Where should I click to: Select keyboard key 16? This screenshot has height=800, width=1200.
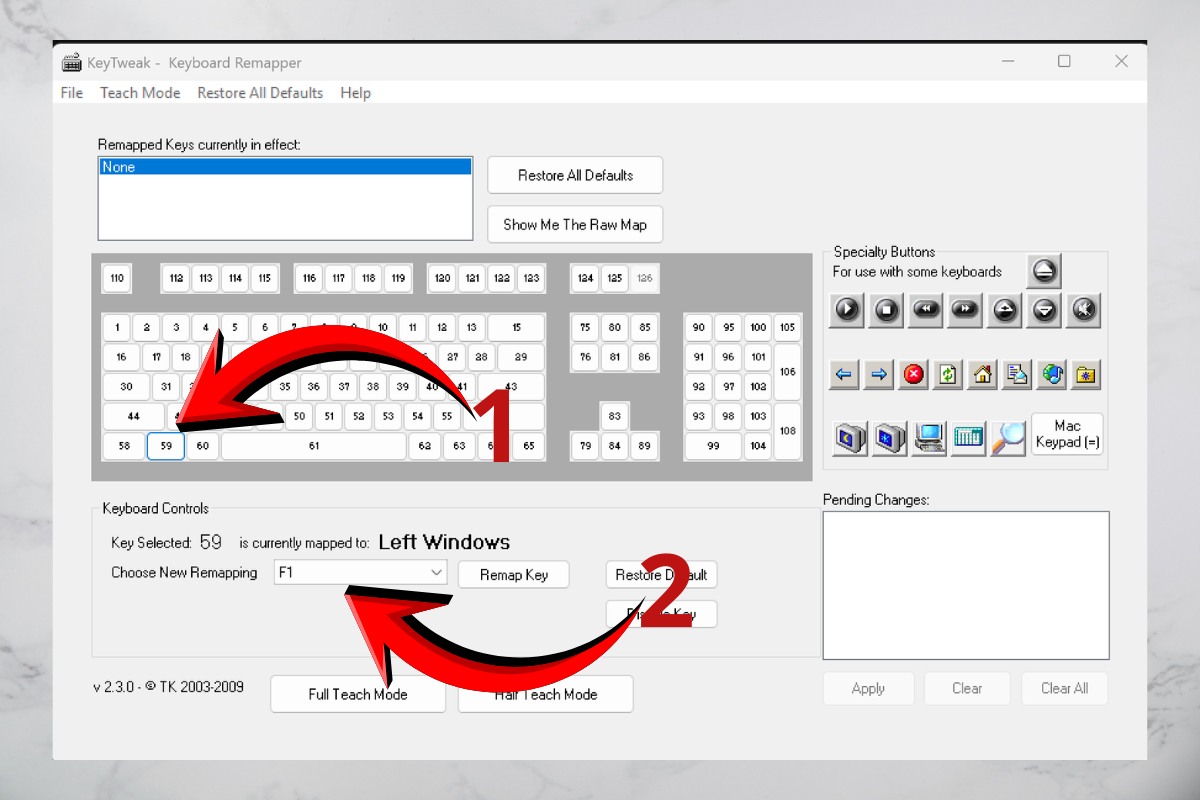pos(121,357)
